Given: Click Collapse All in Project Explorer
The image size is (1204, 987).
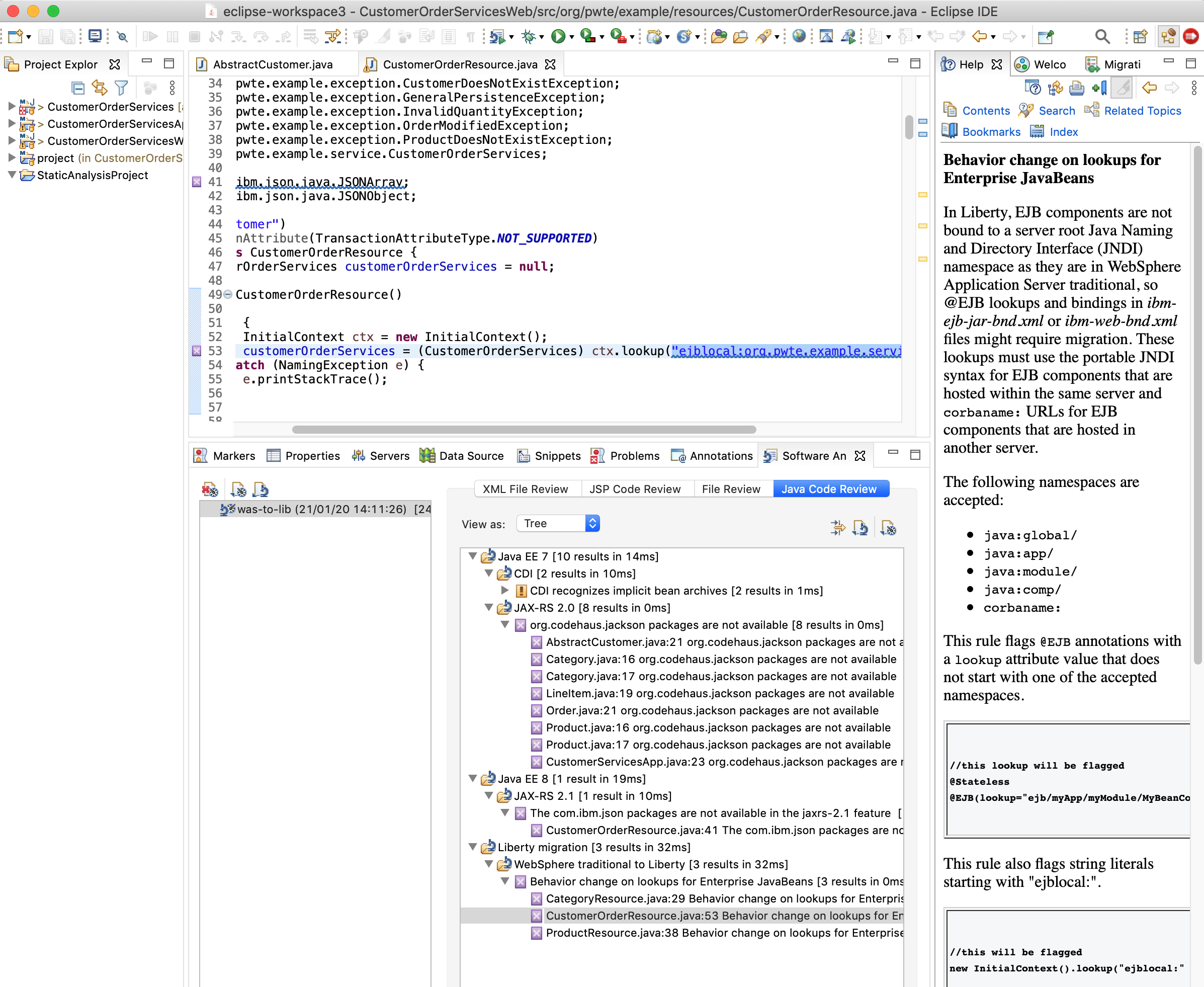Looking at the screenshot, I should (78, 88).
